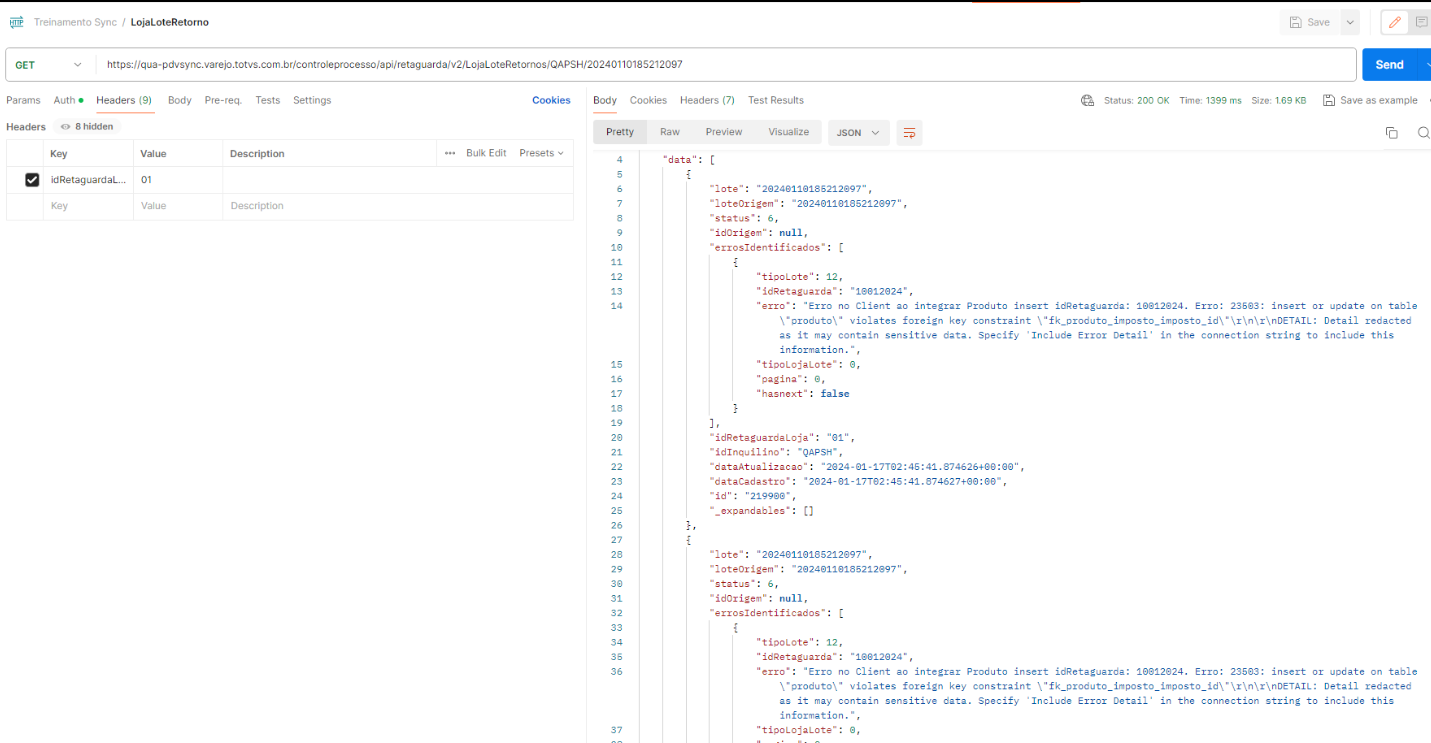Toggle the response word wrap icon
Viewport: 1431px width, 743px height.
[909, 133]
